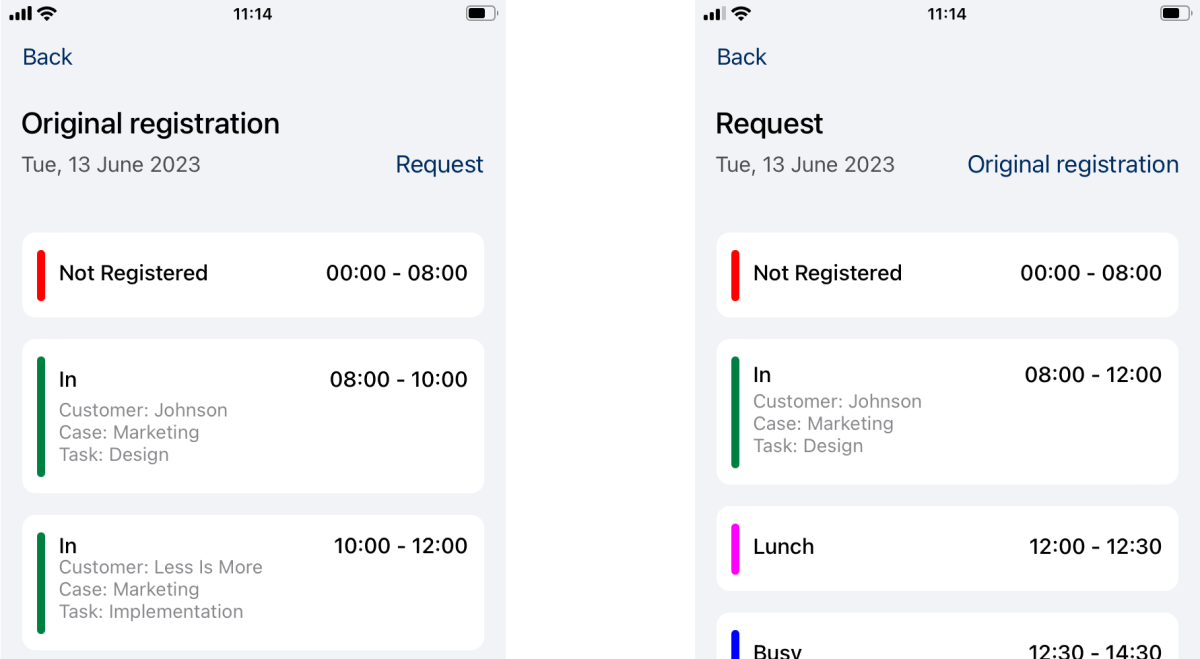Click green bar on Less Is More entry
This screenshot has height=659, width=1200.
tap(41, 583)
